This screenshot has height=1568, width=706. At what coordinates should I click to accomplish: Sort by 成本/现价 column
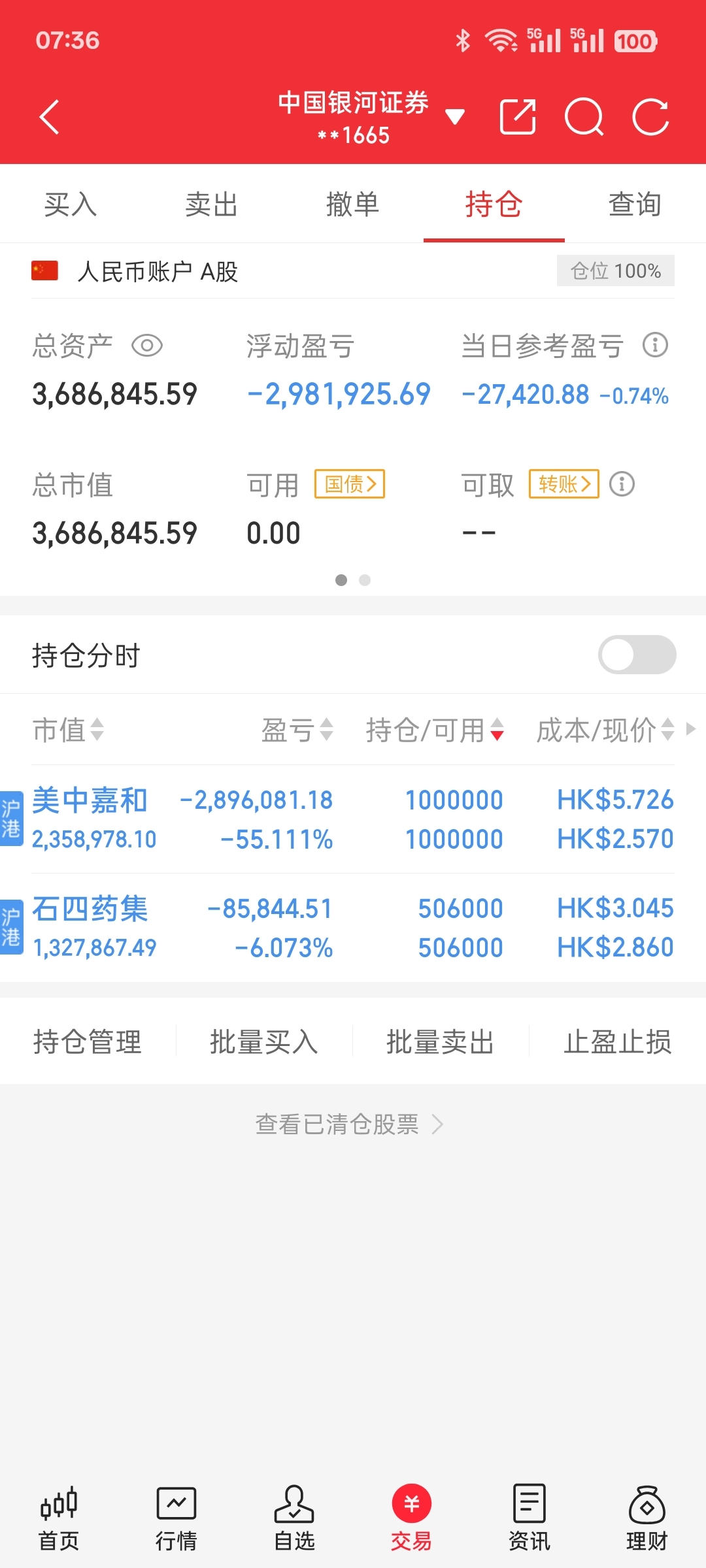tap(605, 730)
